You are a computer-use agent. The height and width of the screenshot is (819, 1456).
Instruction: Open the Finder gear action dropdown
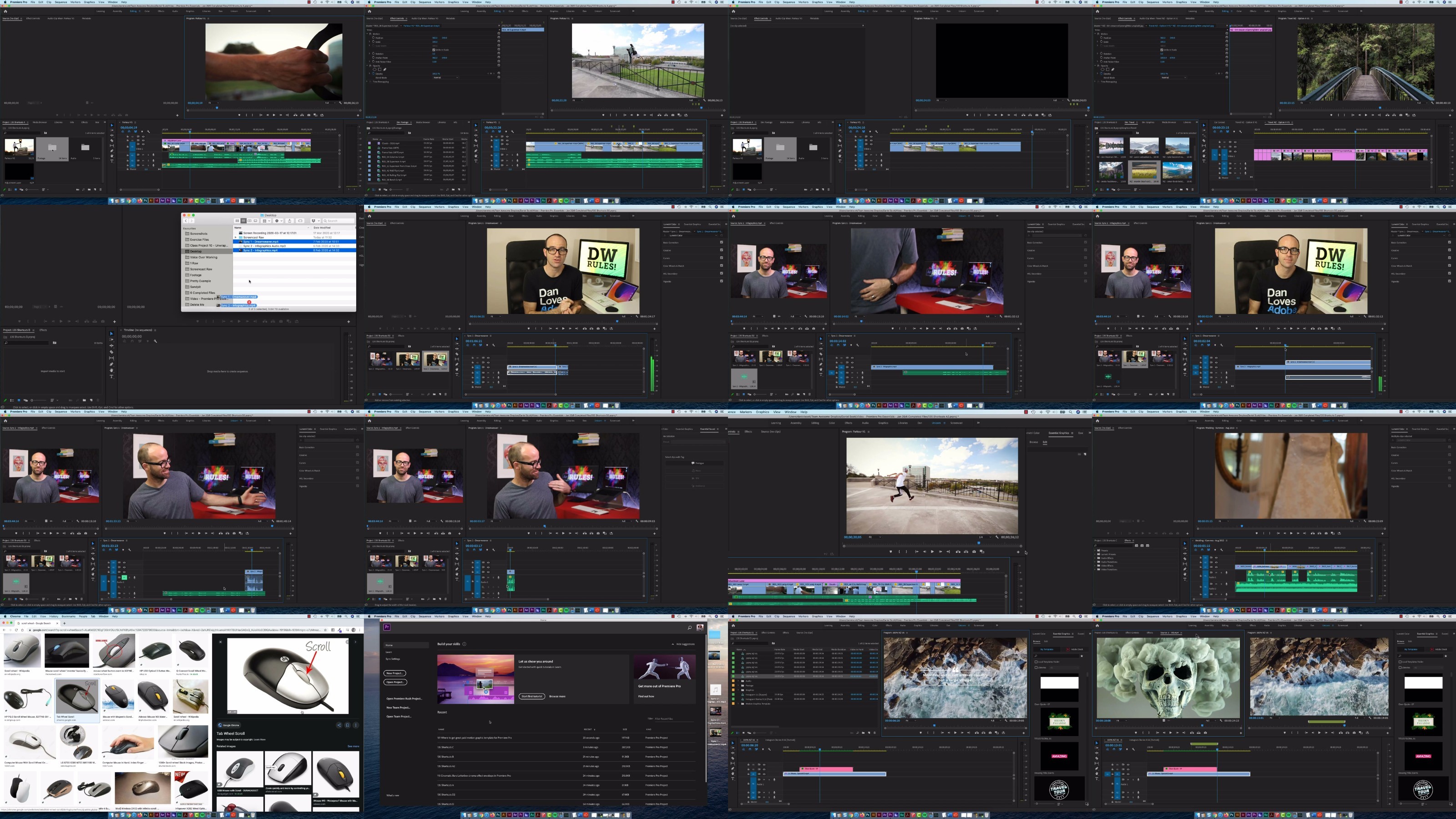278,221
